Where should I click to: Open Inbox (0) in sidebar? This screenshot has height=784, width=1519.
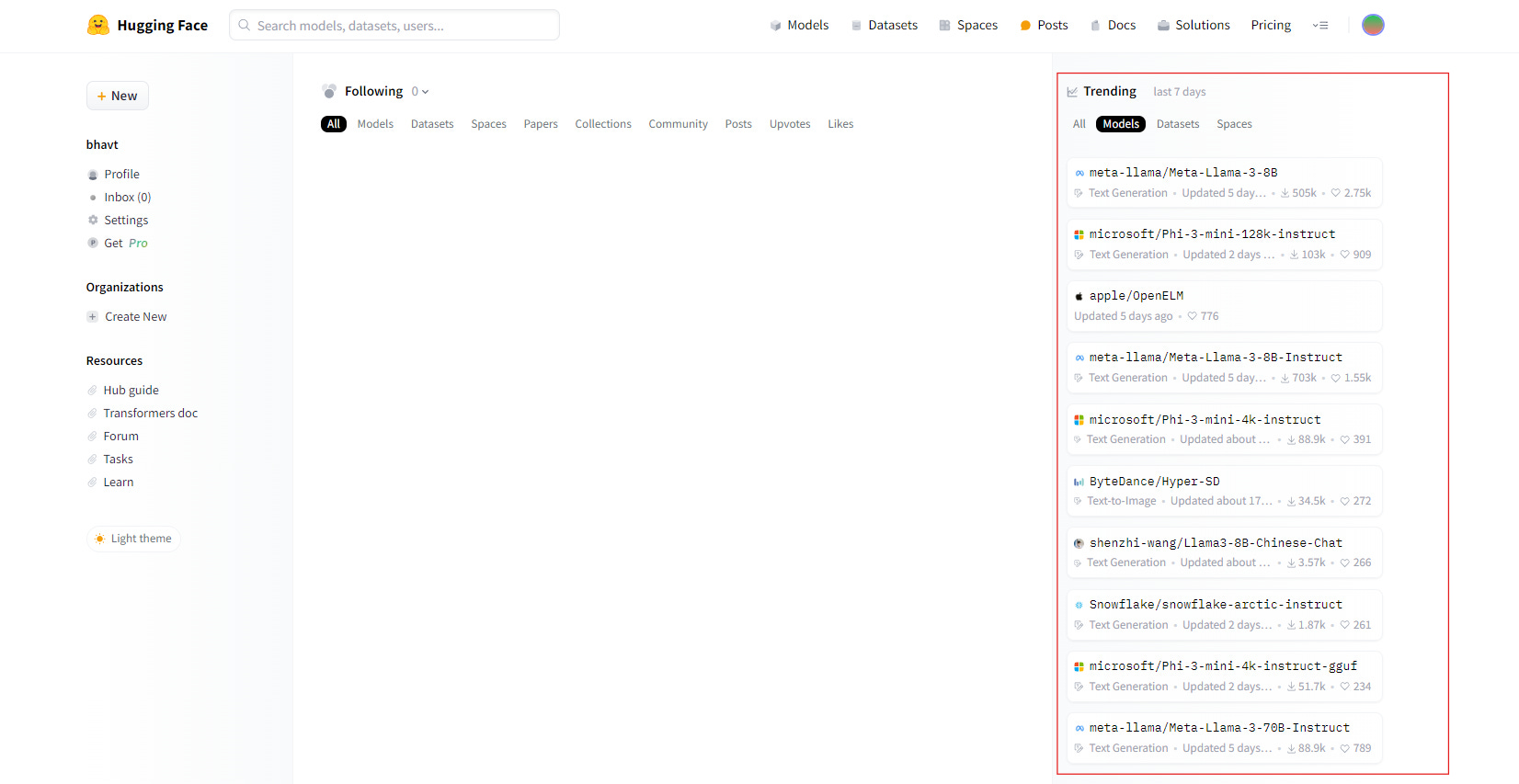119,198
